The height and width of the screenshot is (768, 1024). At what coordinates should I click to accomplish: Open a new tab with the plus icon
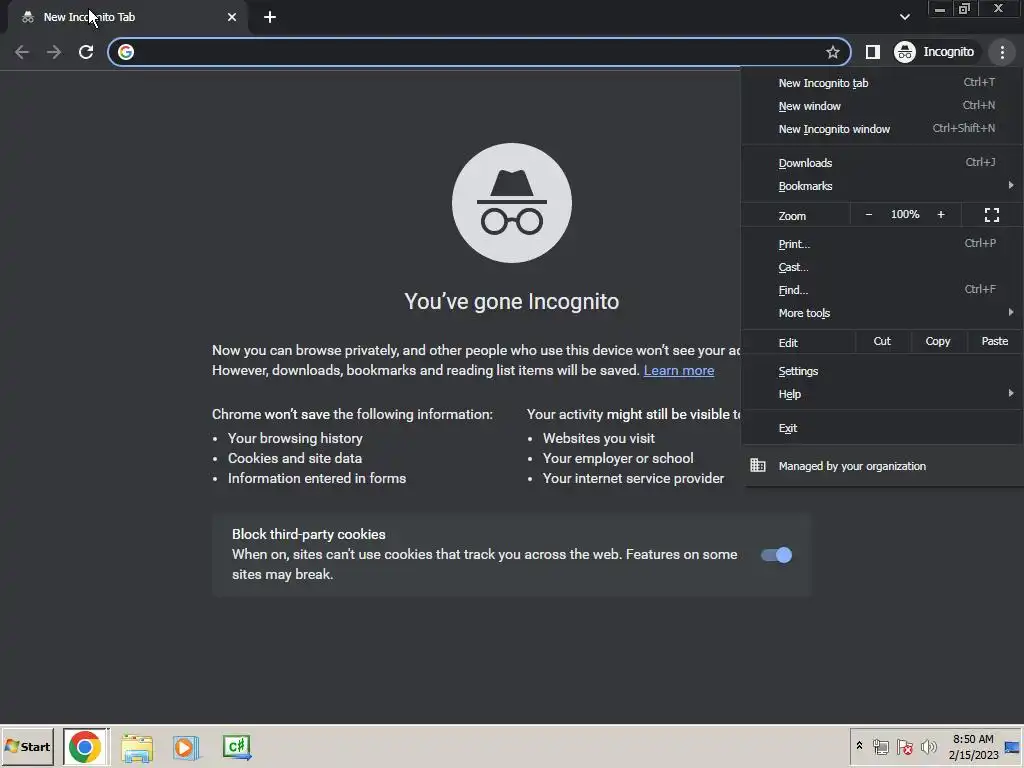coord(270,17)
